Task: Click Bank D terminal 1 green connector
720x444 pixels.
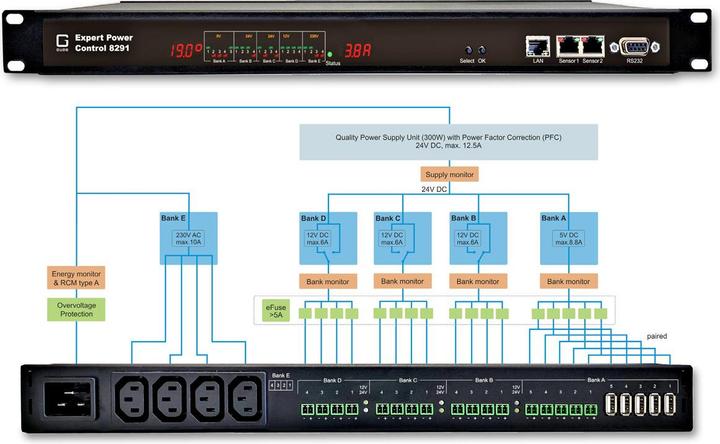Action: tap(352, 409)
